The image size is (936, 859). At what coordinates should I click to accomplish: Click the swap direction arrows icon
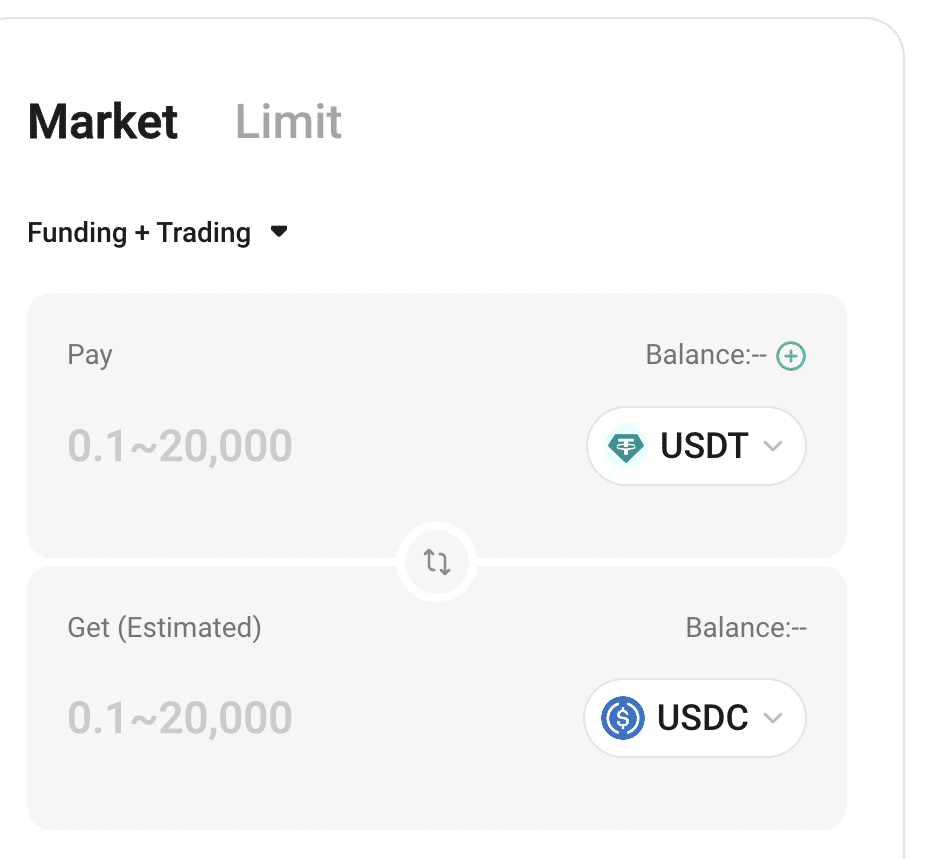435,562
